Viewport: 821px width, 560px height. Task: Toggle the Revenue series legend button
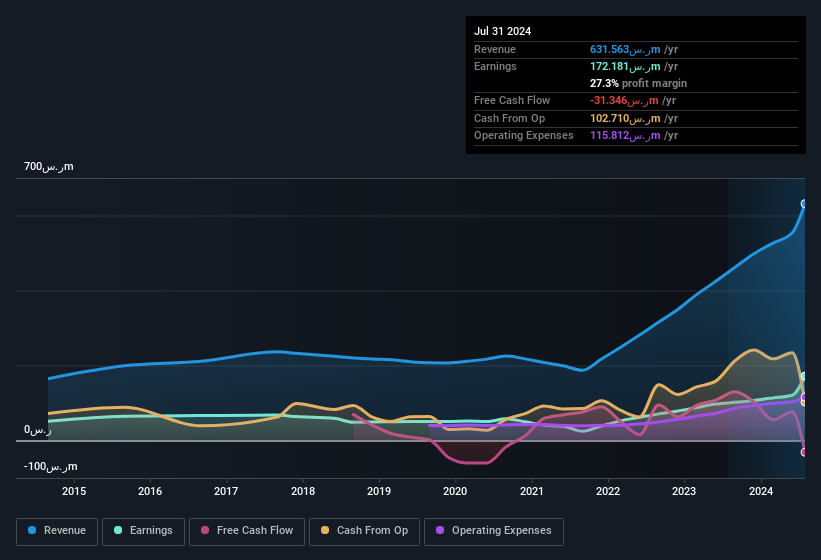(x=57, y=531)
